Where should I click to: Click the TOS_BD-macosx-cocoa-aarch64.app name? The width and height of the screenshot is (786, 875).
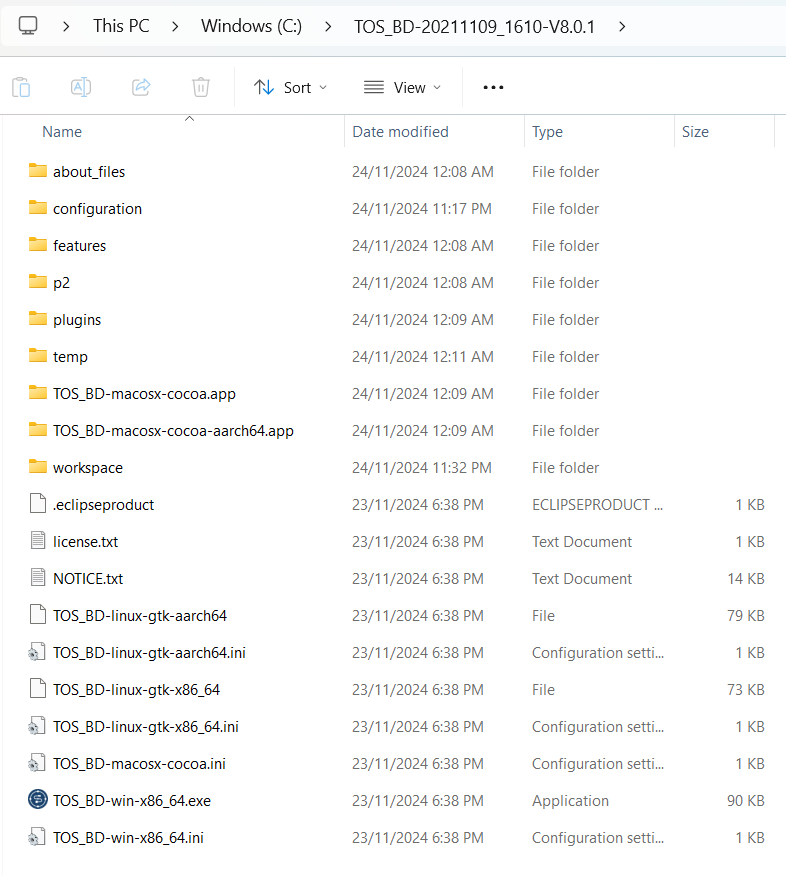[x=173, y=431]
